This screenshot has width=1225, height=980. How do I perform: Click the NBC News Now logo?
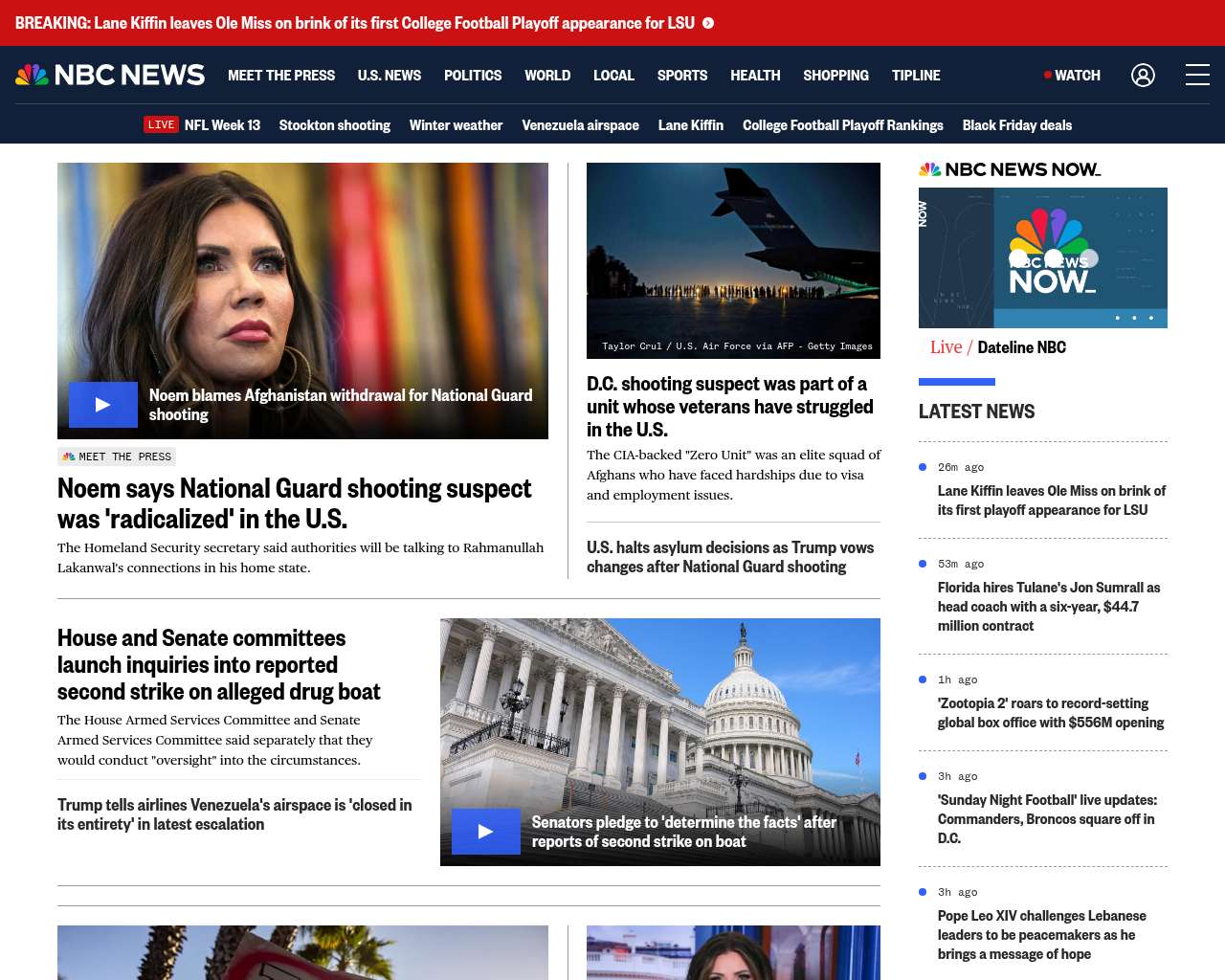[x=1010, y=169]
